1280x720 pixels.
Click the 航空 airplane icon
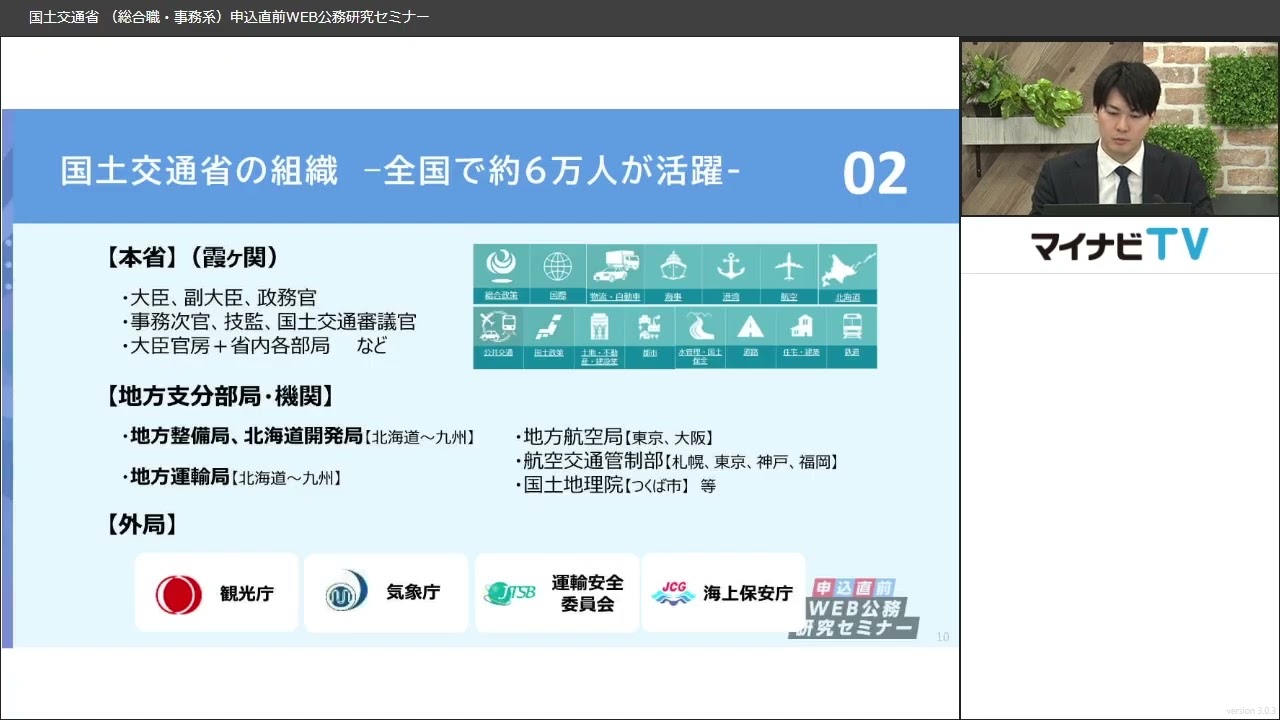[789, 266]
